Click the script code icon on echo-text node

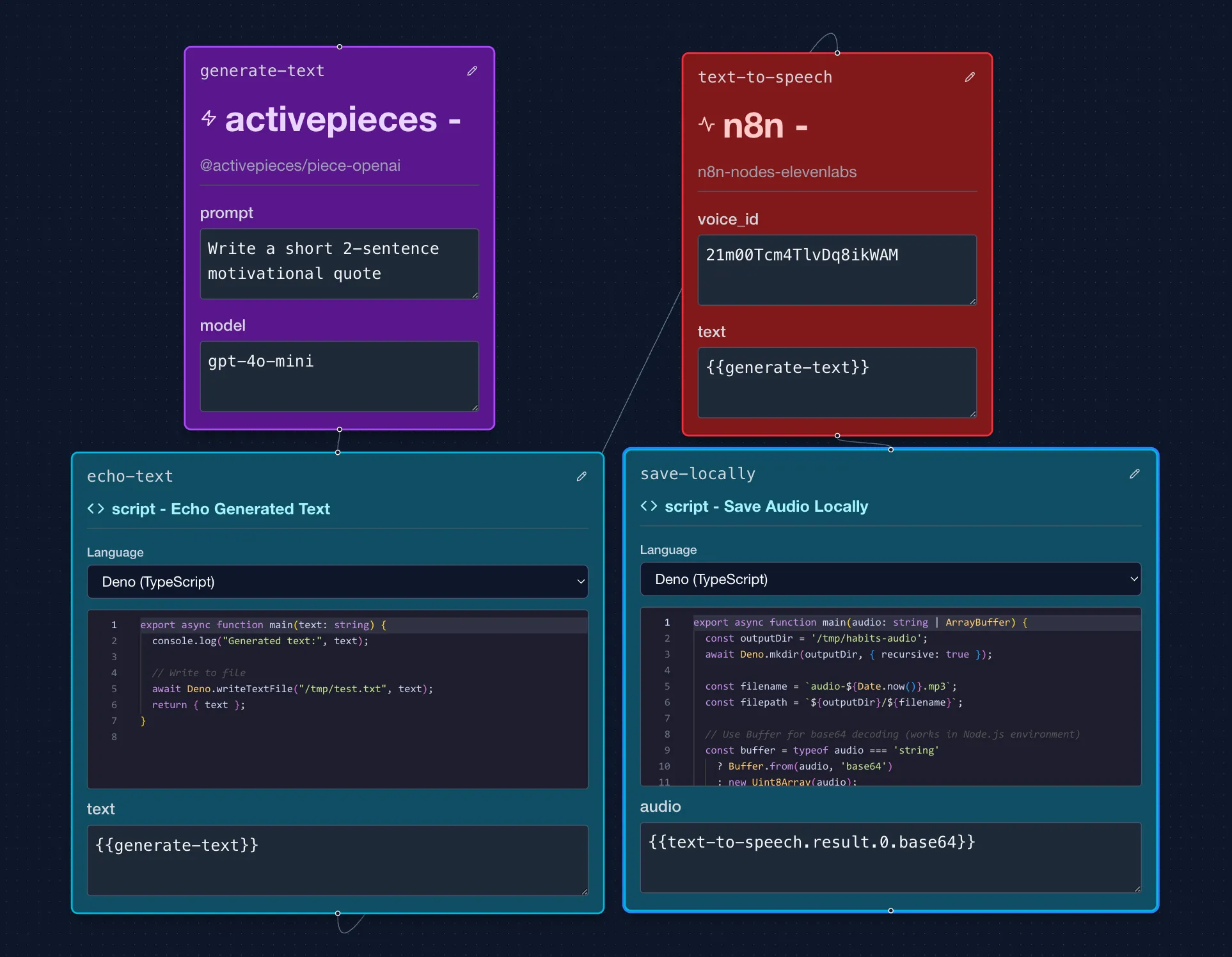pos(96,509)
